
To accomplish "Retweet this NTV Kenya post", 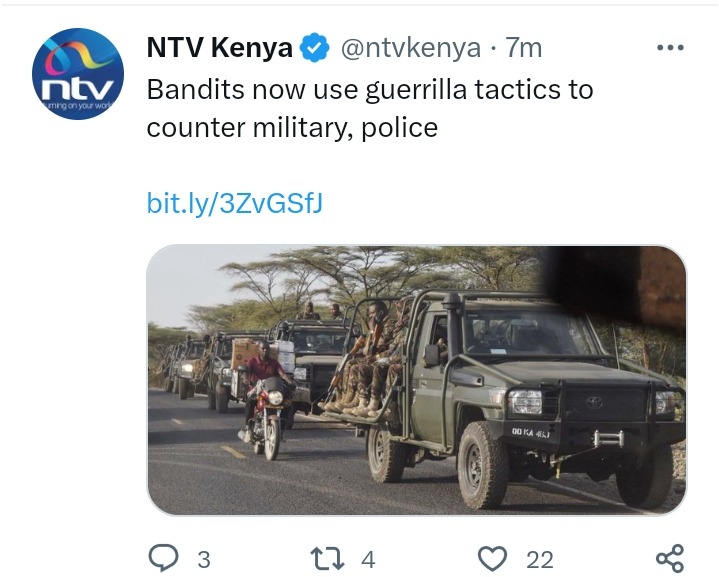I will point(327,558).
